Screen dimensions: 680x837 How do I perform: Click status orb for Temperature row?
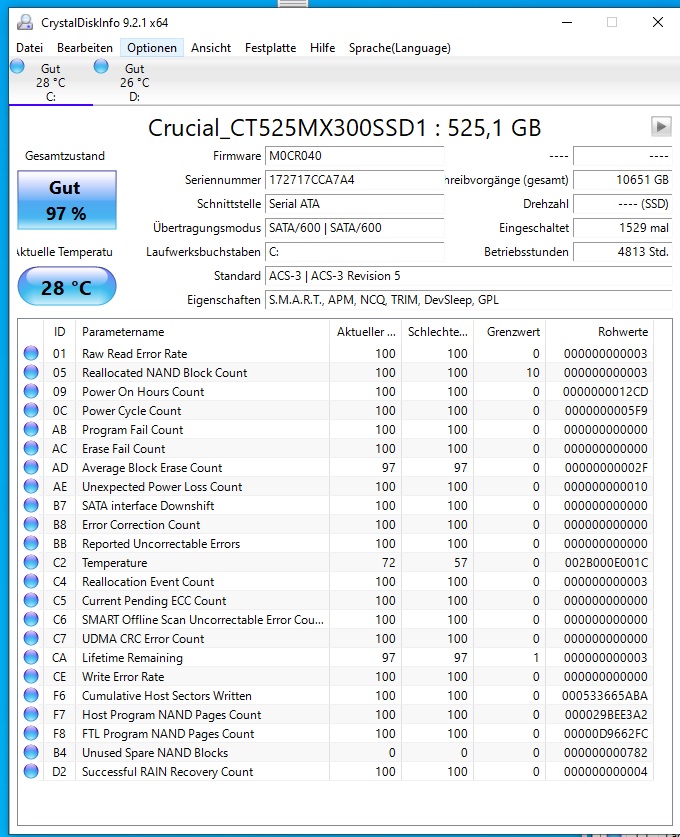pos(31,562)
